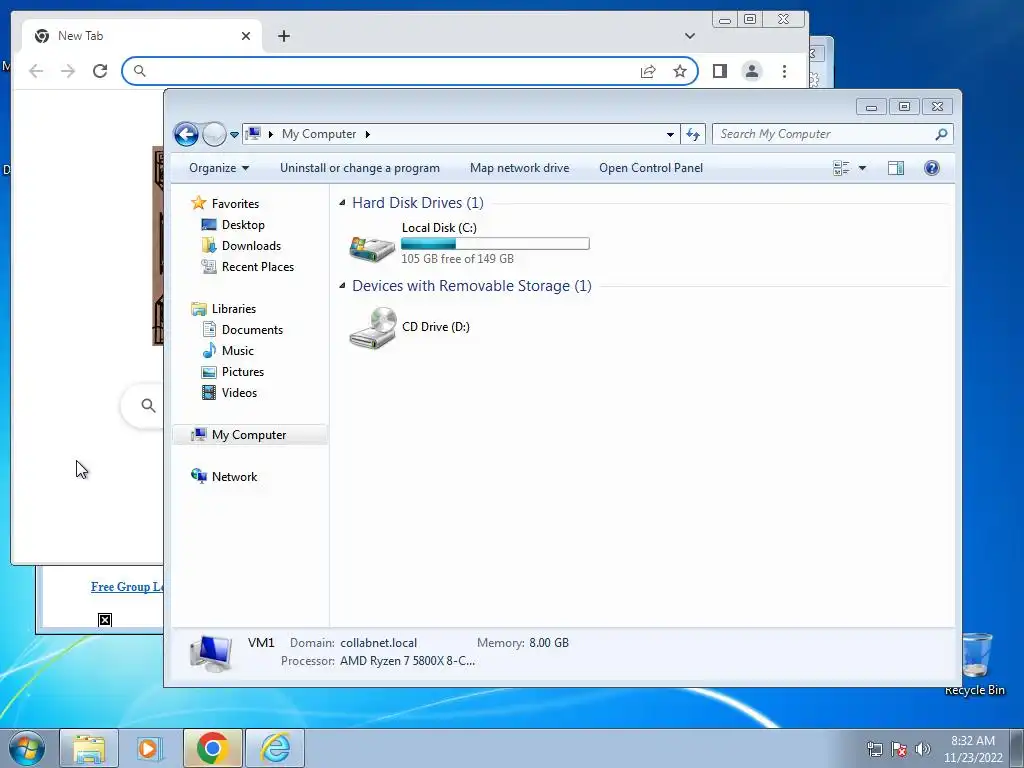Open recent pages dropdown beside Forward arrow
1024x768 pixels.
(x=234, y=135)
